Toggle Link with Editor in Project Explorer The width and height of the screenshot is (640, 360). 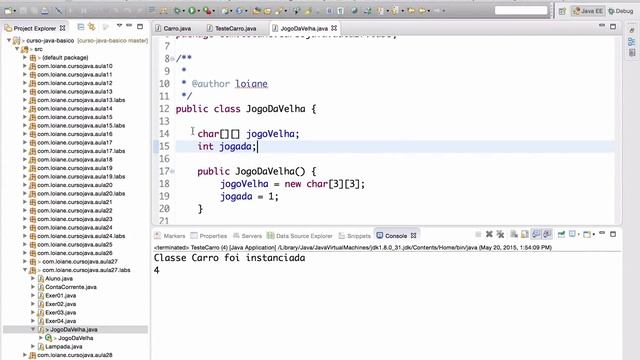[x=92, y=27]
